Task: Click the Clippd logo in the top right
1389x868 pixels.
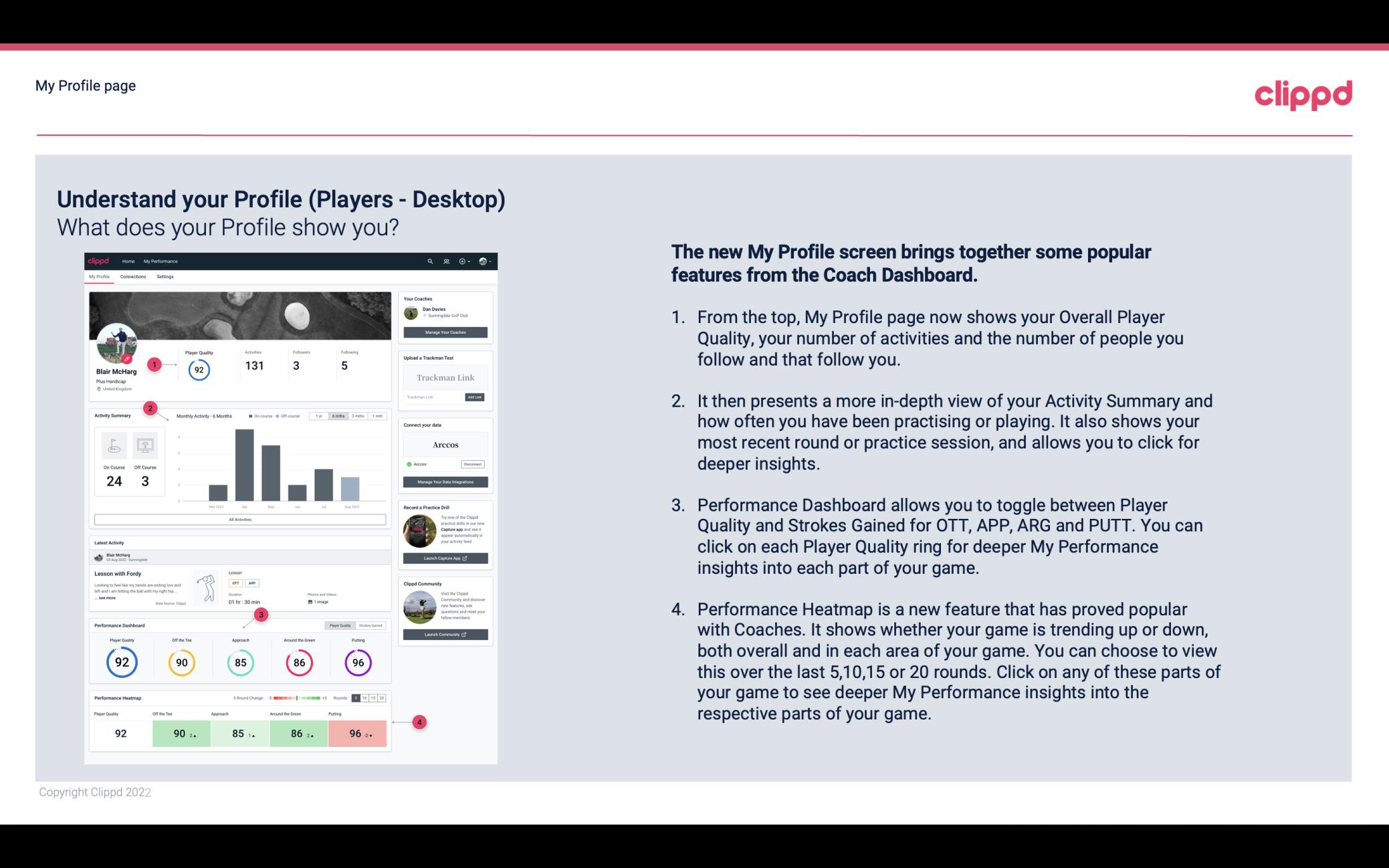Action: point(1302,93)
